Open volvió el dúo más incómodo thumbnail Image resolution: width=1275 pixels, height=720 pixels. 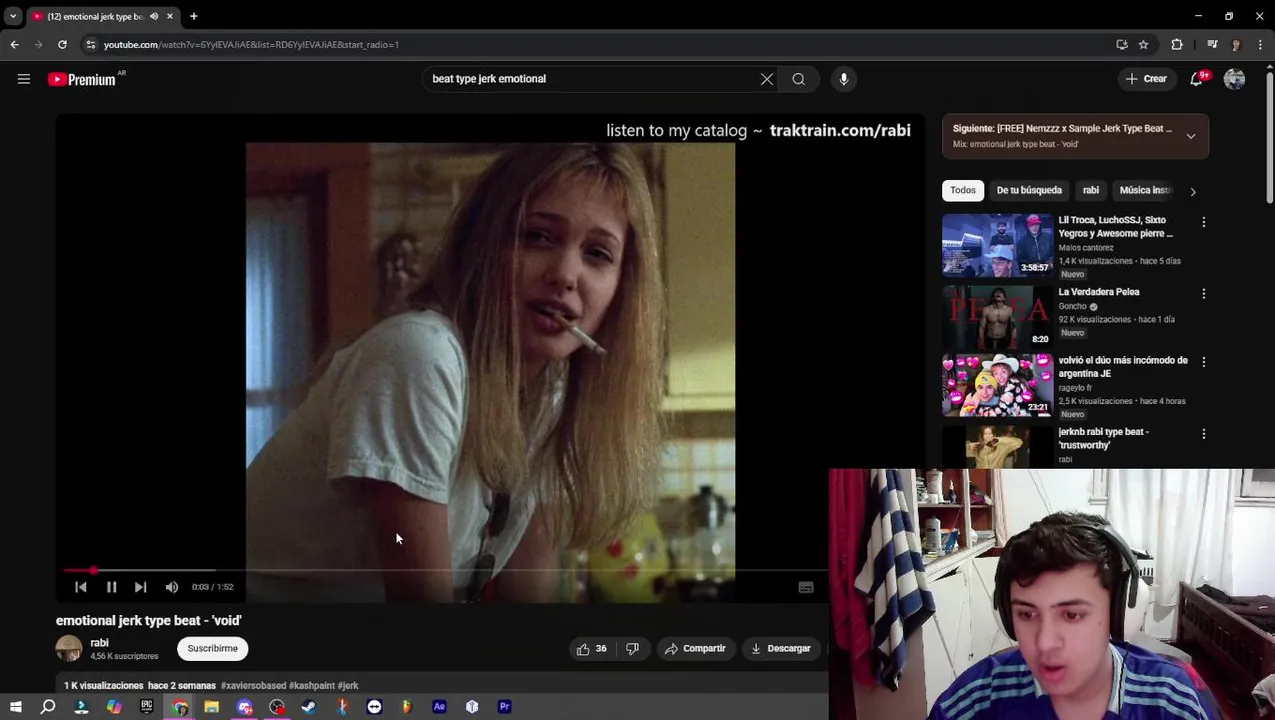click(x=997, y=385)
